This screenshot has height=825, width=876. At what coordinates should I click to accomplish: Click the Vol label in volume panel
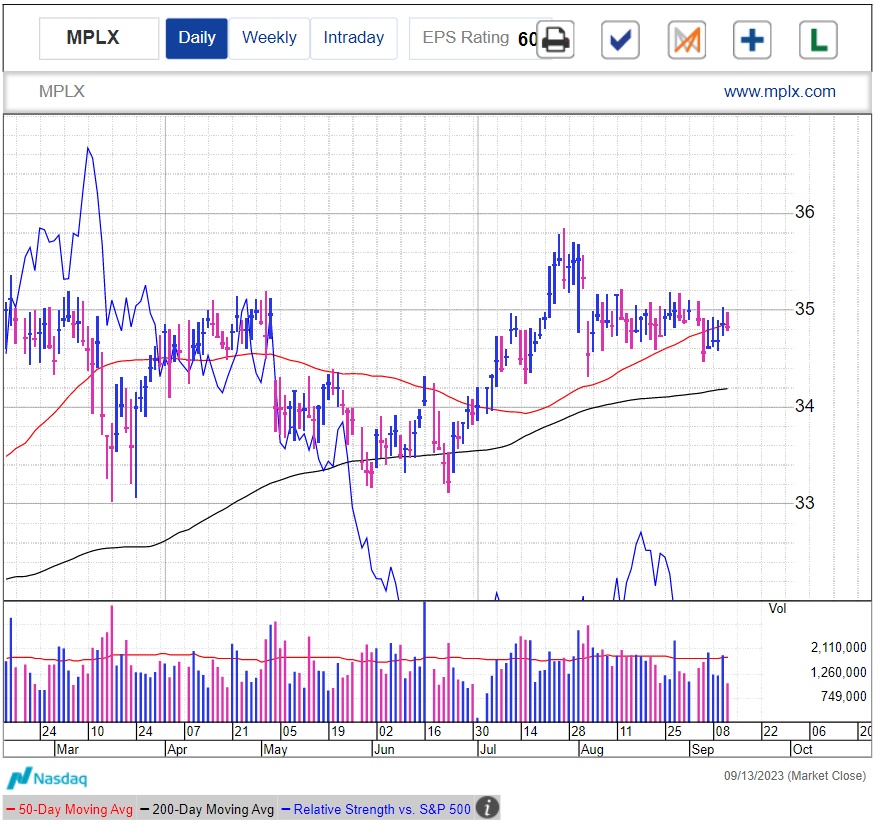[x=777, y=608]
